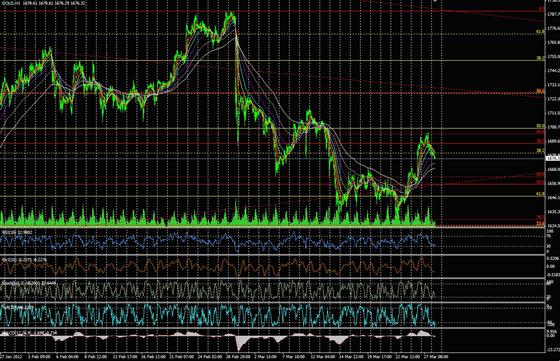Viewport: 560px width, 361px height.
Task: Click the '27 Mar 08:00' time label
Action: 436,356
